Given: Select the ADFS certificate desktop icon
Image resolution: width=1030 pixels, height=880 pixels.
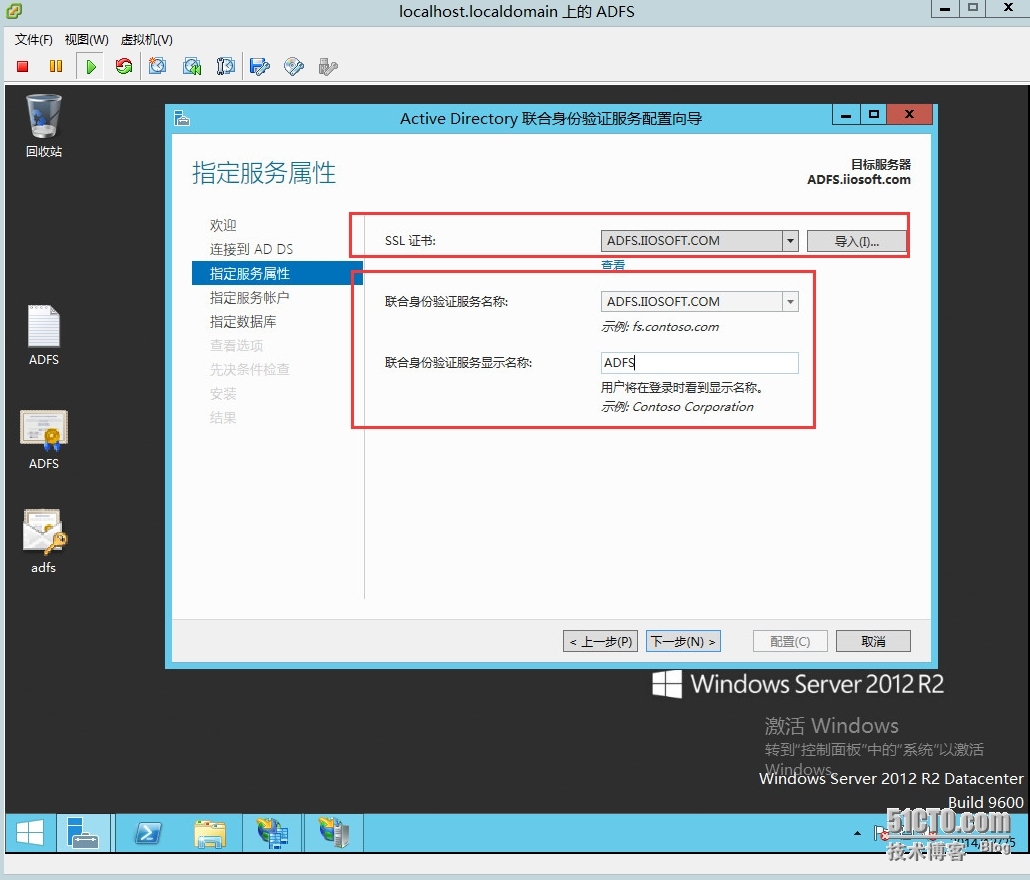Looking at the screenshot, I should tap(44, 440).
